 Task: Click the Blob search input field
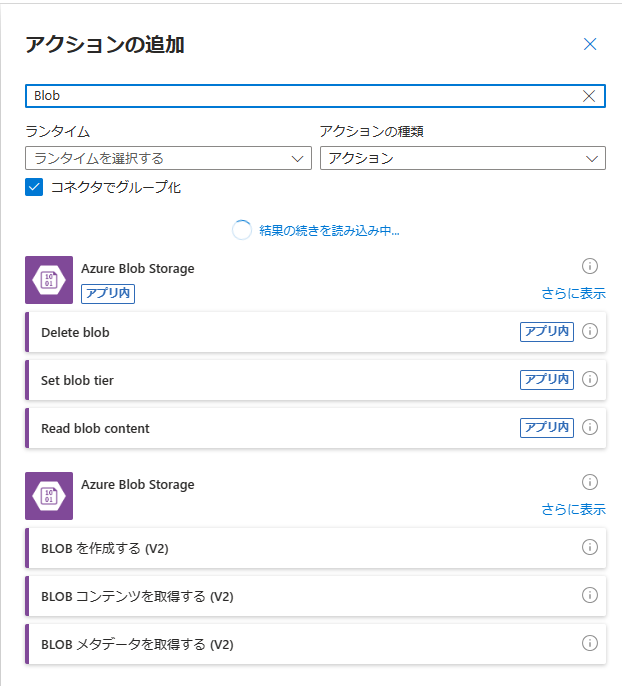coord(315,96)
